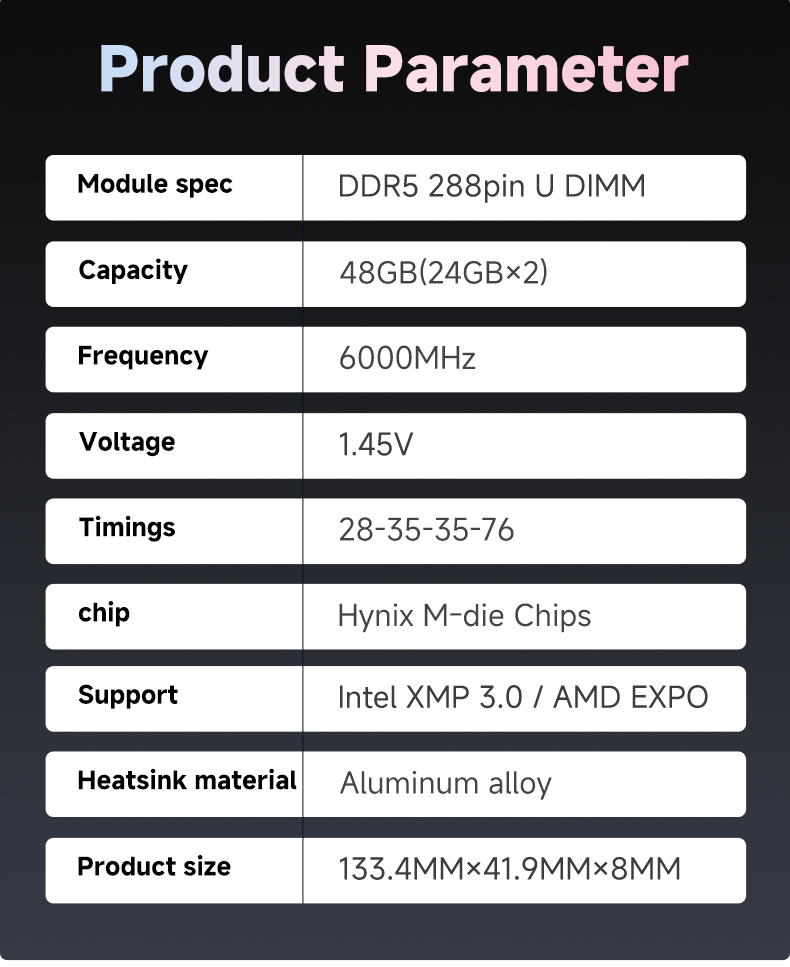Click the DDR5 288pin U DIMM value
This screenshot has width=790, height=967.
click(492, 186)
